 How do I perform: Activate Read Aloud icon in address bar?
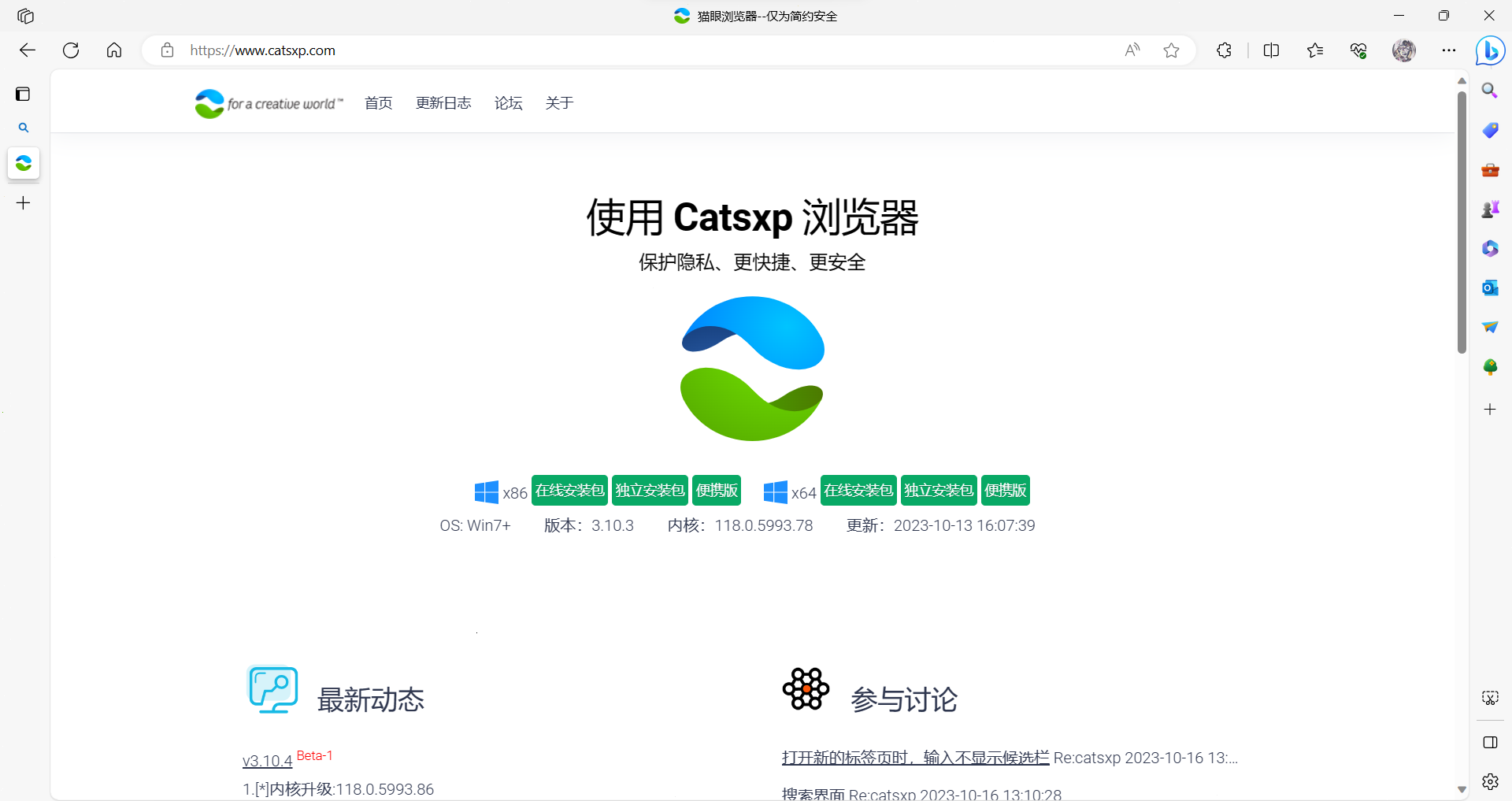pyautogui.click(x=1132, y=50)
